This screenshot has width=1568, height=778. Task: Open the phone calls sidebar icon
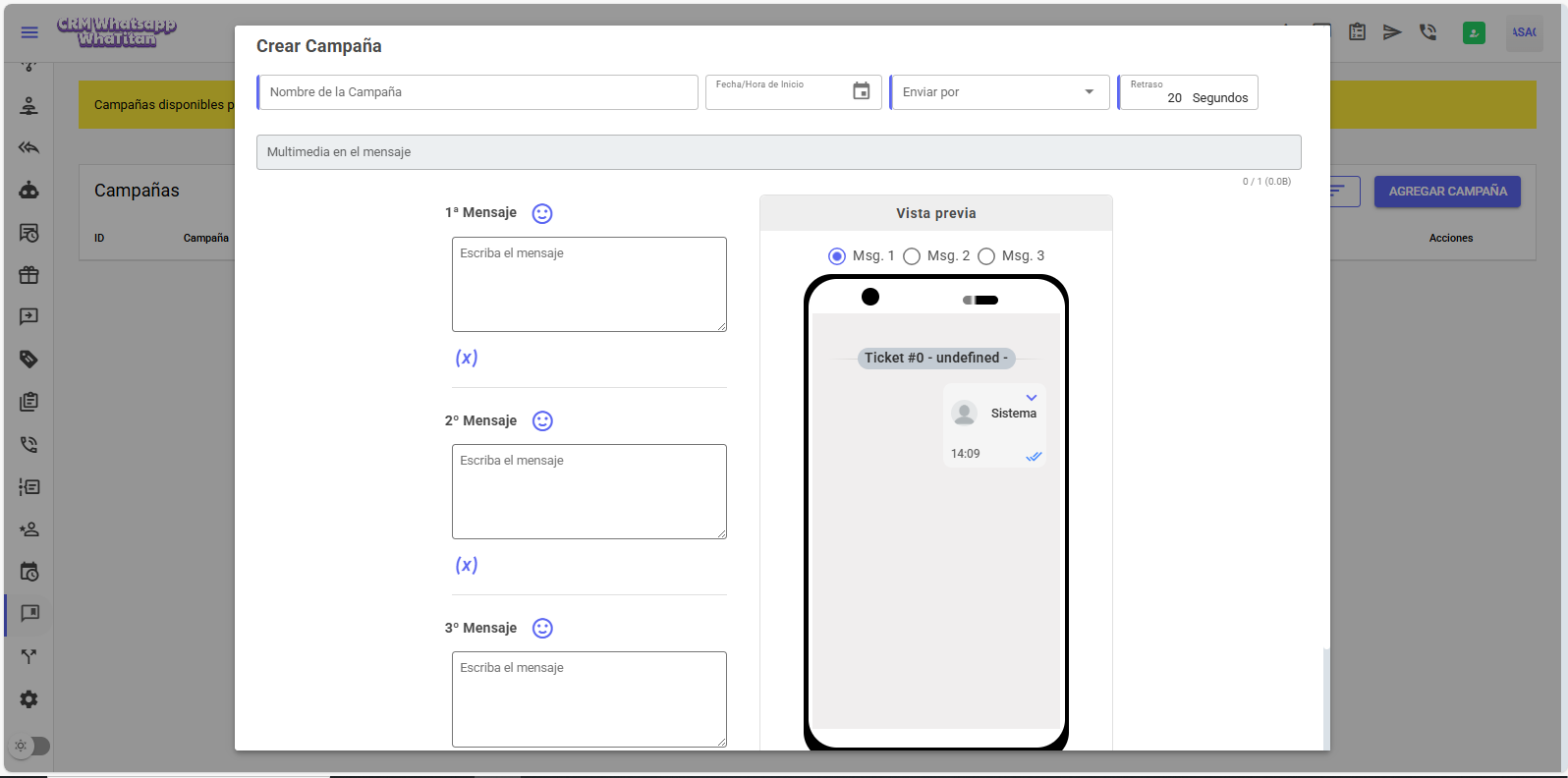tap(29, 444)
